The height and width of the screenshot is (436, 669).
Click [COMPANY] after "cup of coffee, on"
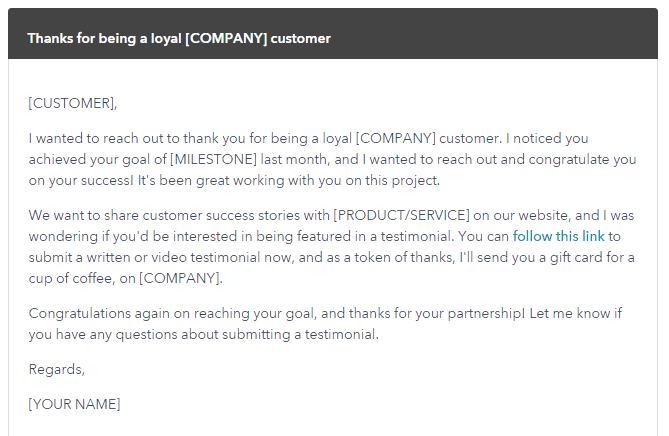click(180, 278)
